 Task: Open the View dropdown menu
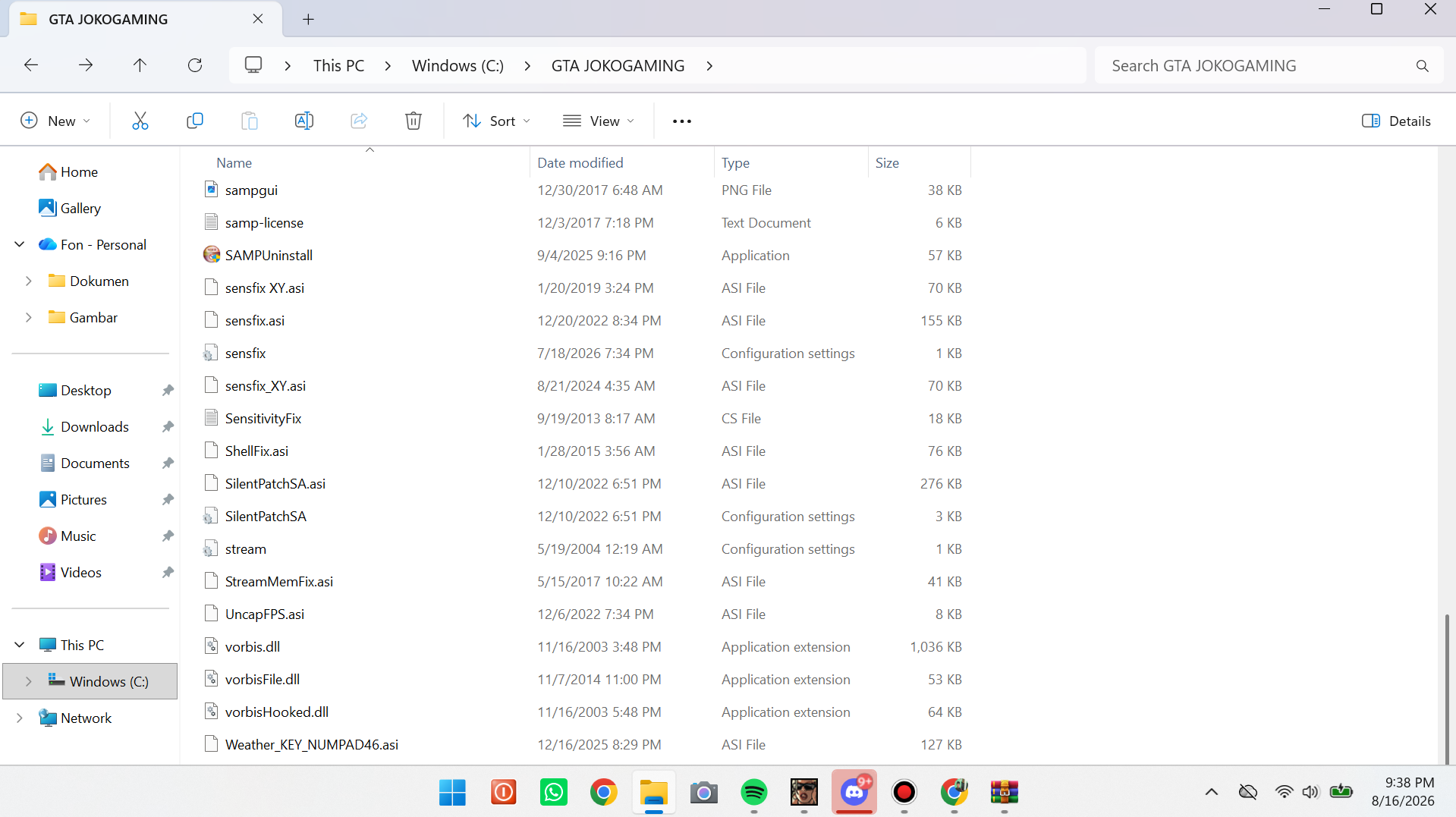(599, 121)
